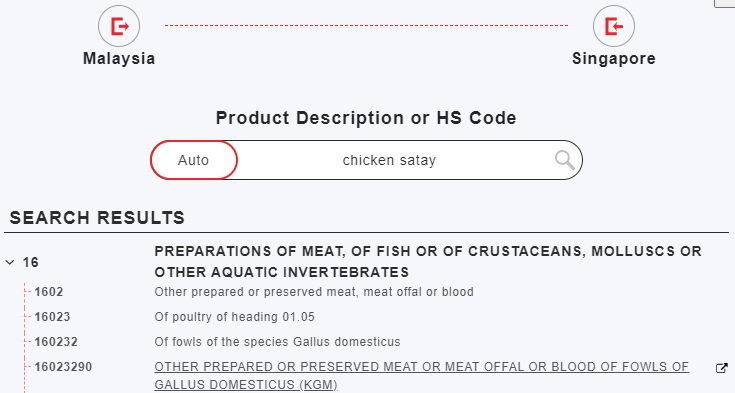Select tree item code 16023
Viewport: 735px width, 393px height.
pos(52,317)
